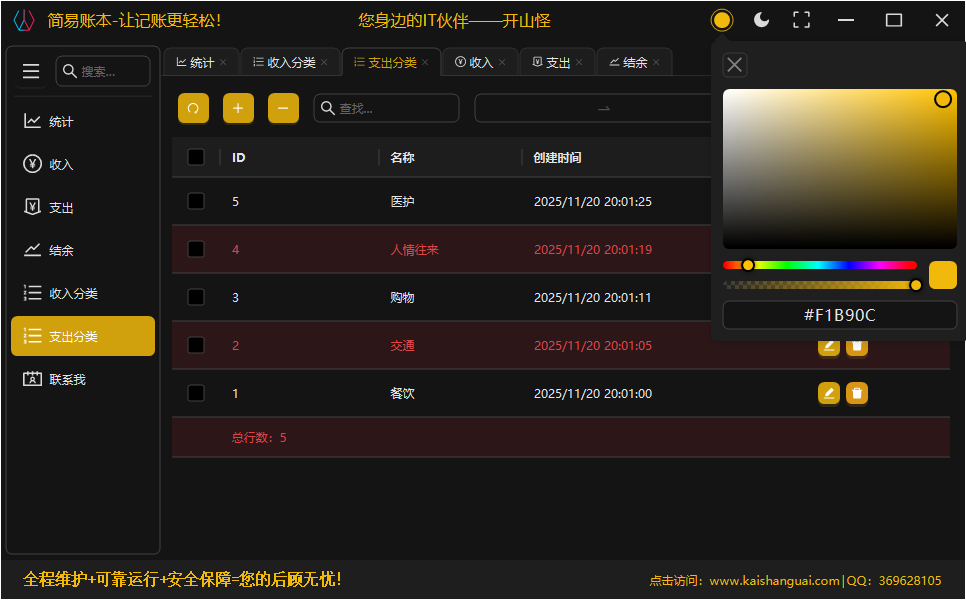966x600 pixels.
Task: Close the 支出分类 tab
Action: 425,62
